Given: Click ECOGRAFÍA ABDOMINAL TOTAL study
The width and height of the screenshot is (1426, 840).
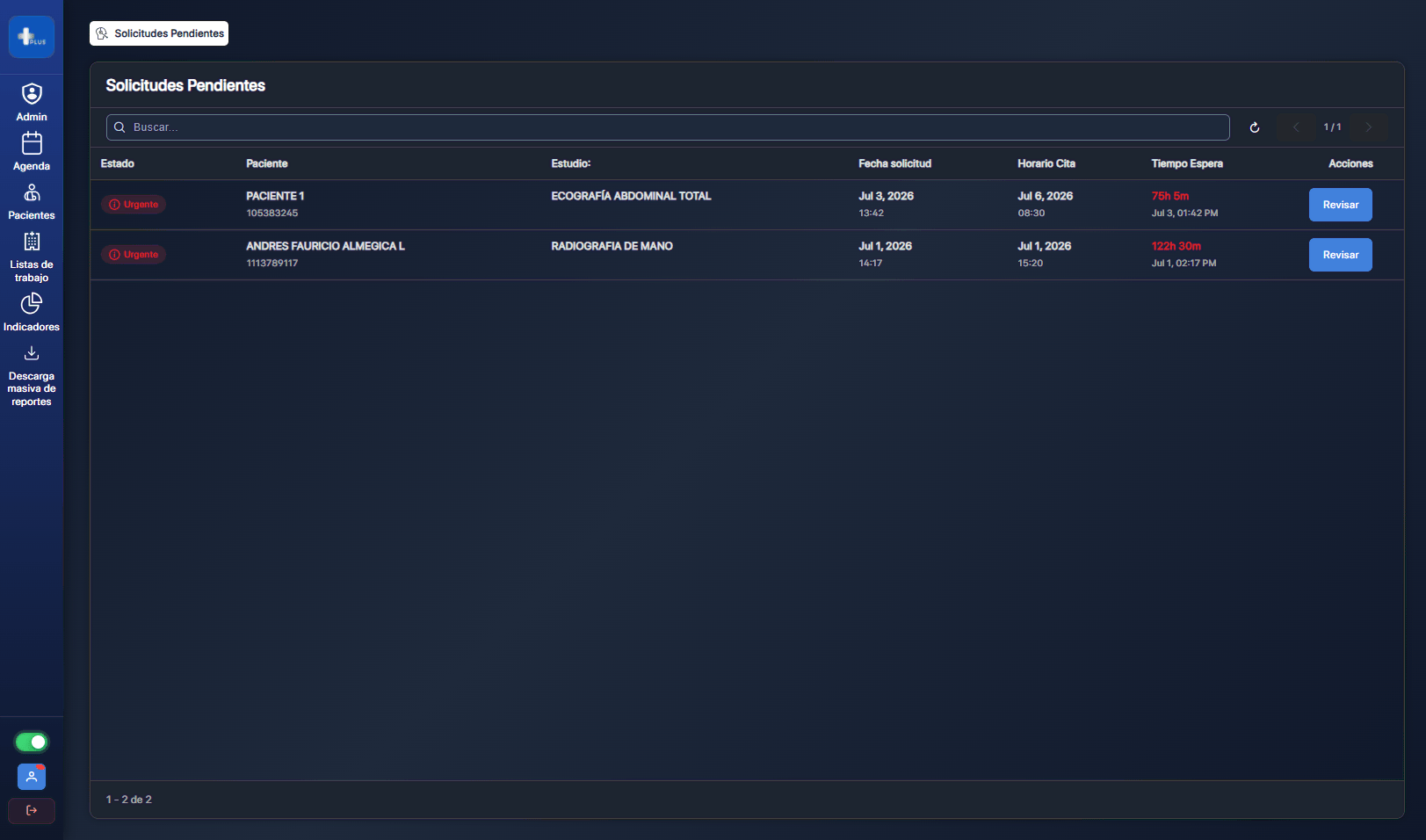Looking at the screenshot, I should [x=631, y=196].
